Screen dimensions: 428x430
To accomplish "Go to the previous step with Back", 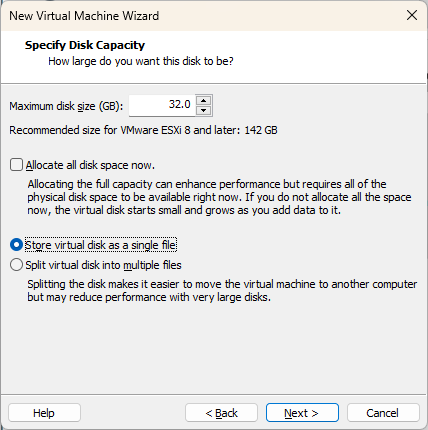I will point(221,413).
